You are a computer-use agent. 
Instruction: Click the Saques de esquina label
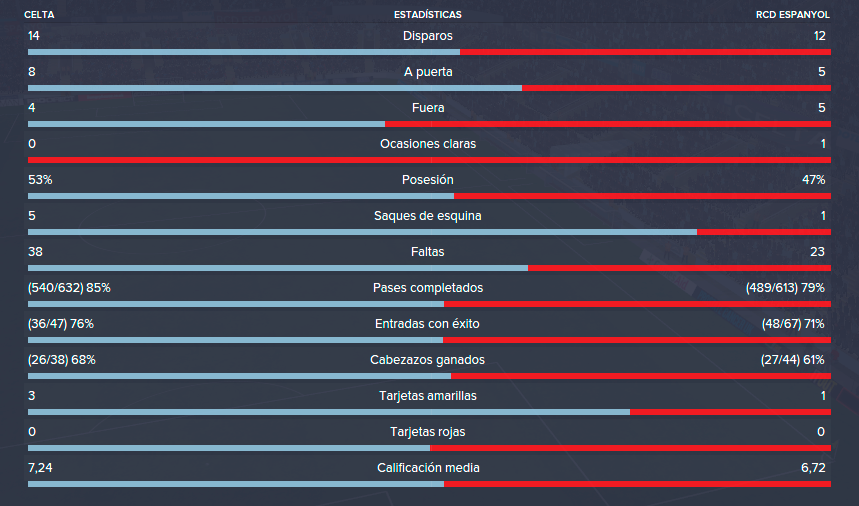coord(428,216)
